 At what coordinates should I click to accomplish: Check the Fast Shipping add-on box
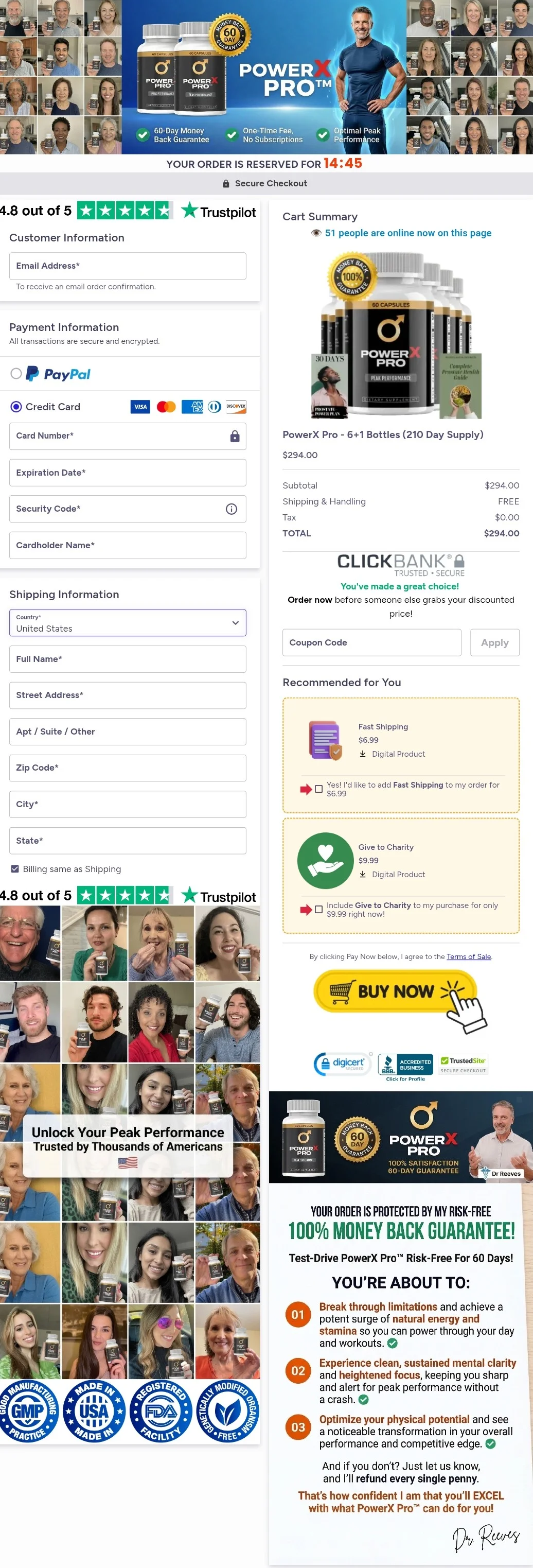(x=318, y=789)
